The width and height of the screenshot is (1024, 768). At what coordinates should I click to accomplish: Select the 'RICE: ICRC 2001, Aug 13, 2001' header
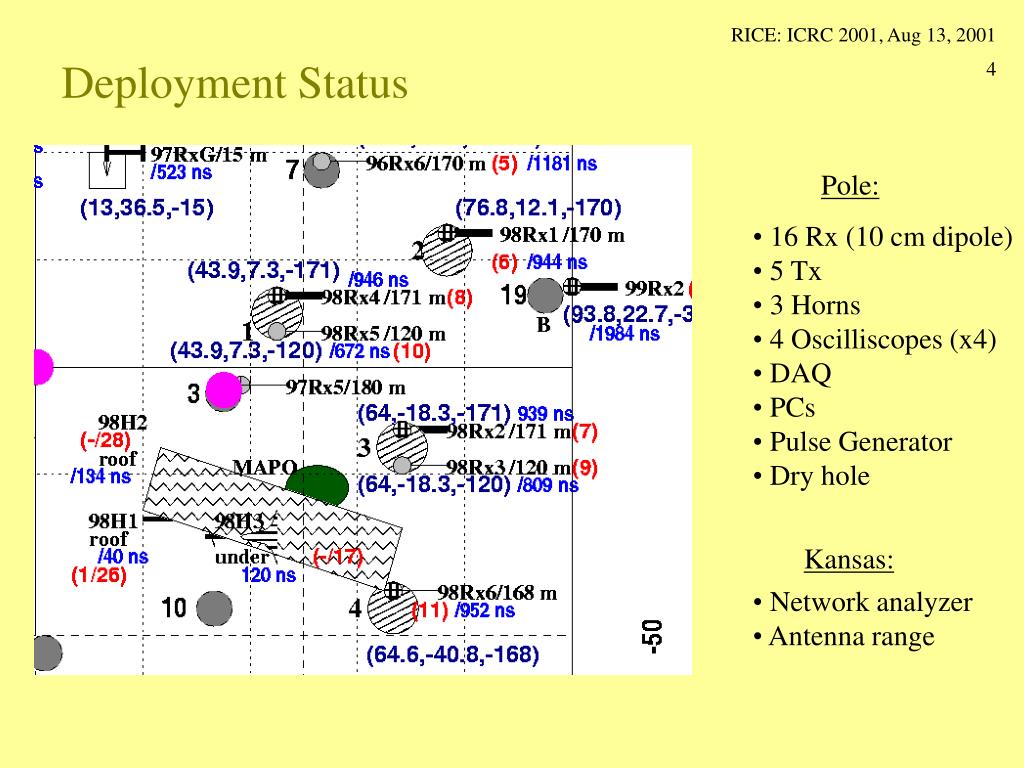862,35
